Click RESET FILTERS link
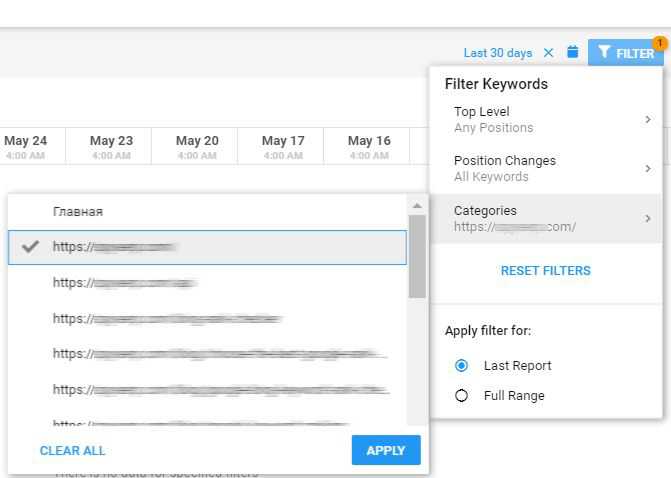Screen dimensions: 671x478 (x=545, y=271)
